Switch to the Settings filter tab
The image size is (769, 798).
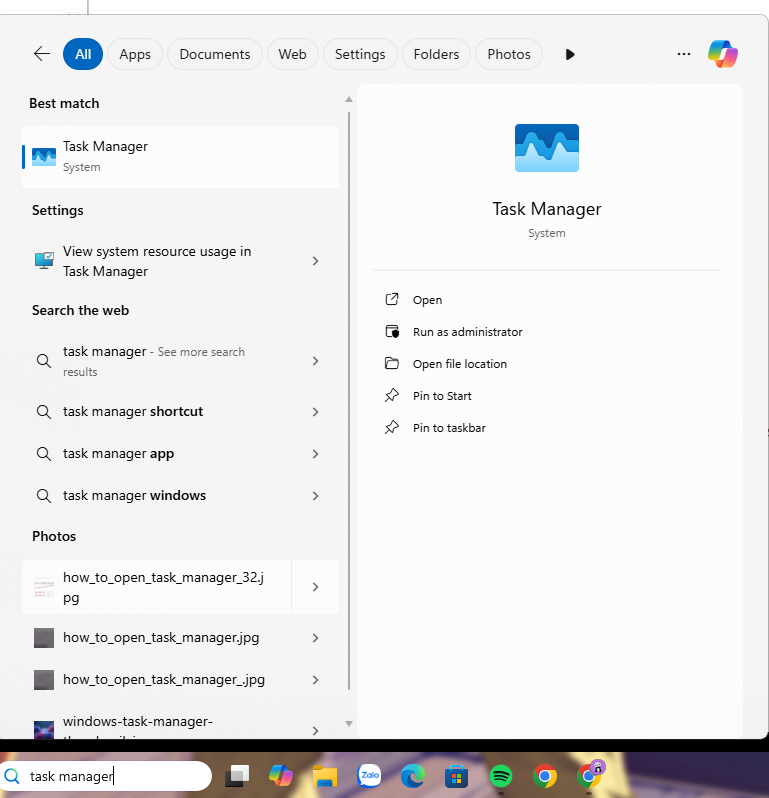360,54
